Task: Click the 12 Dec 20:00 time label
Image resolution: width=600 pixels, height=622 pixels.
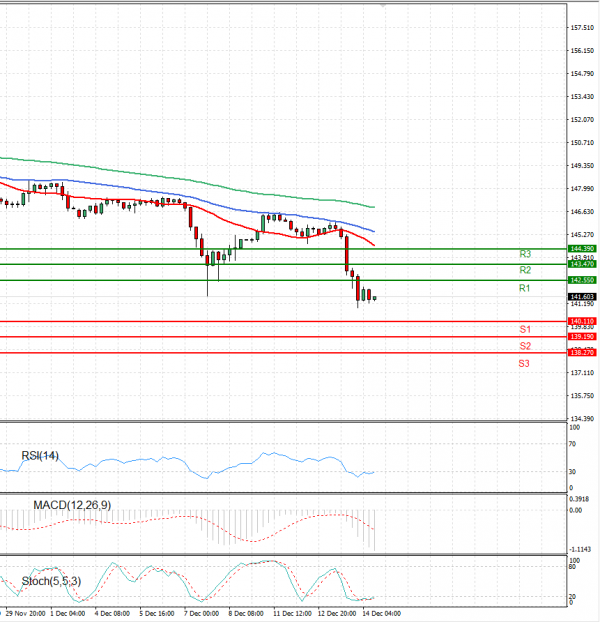Action: 337,613
